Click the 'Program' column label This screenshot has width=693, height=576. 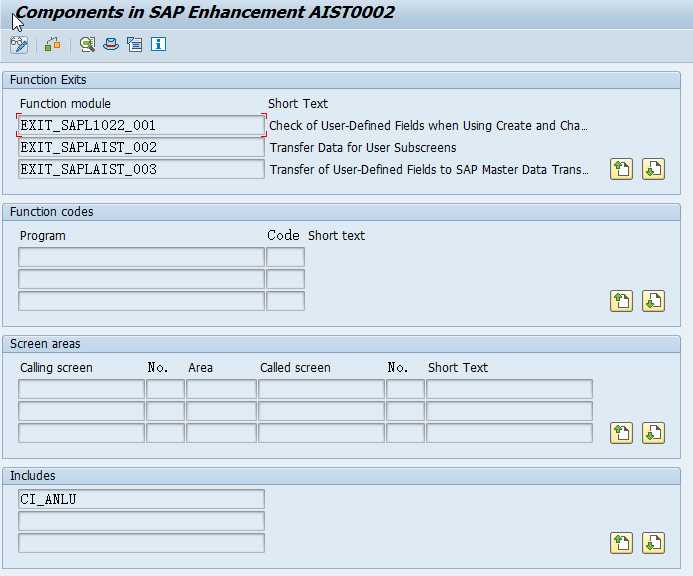click(42, 236)
